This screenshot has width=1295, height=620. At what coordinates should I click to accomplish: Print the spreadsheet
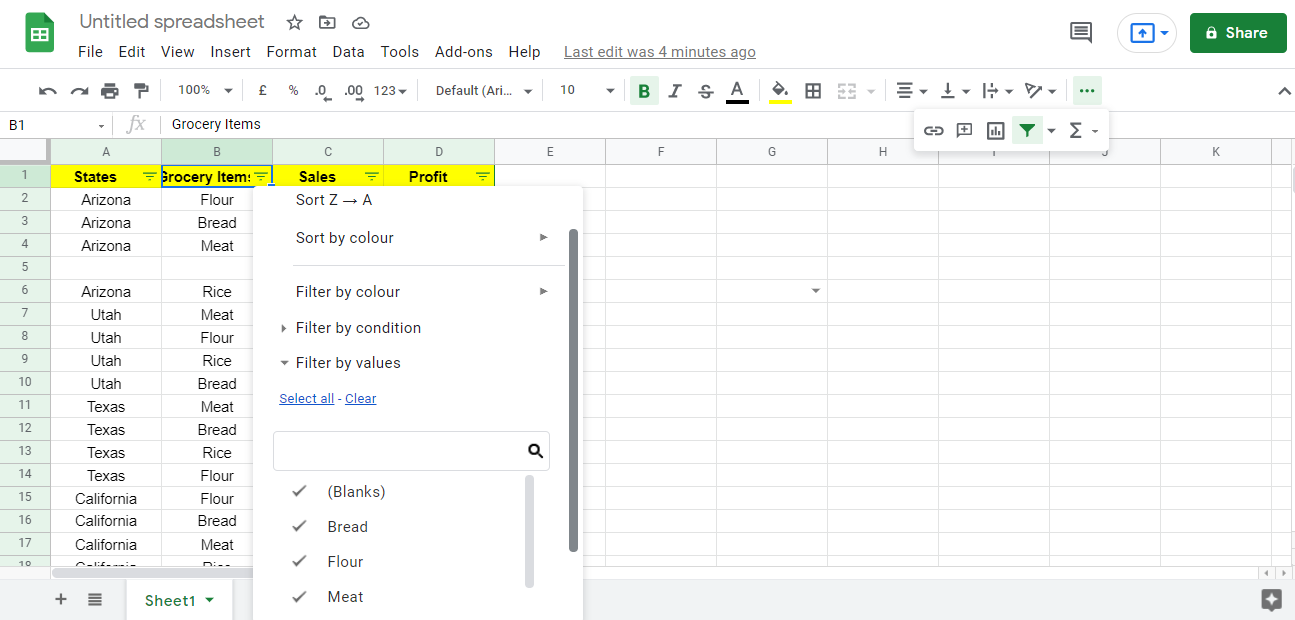click(110, 91)
